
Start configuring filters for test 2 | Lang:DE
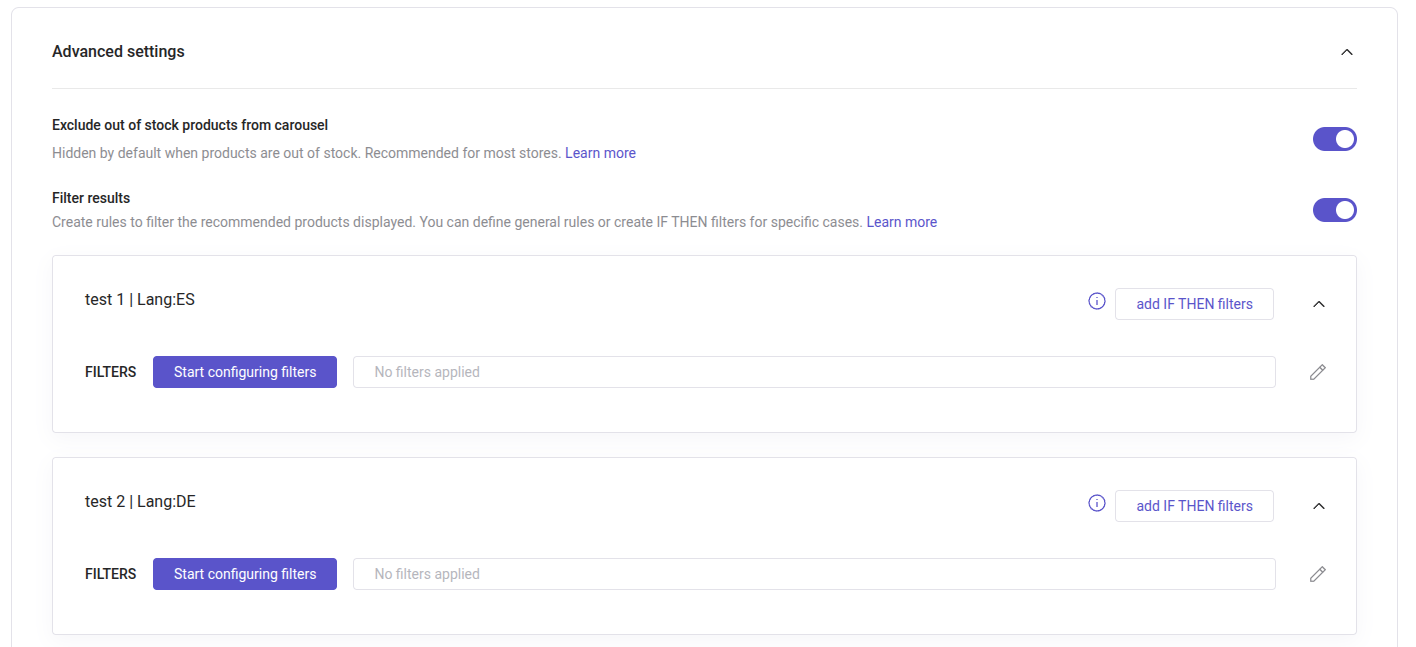[245, 574]
